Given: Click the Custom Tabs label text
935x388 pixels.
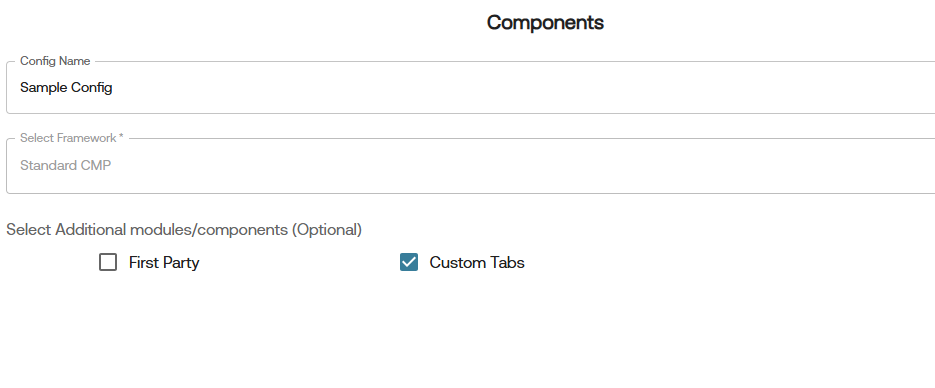Looking at the screenshot, I should coord(477,263).
